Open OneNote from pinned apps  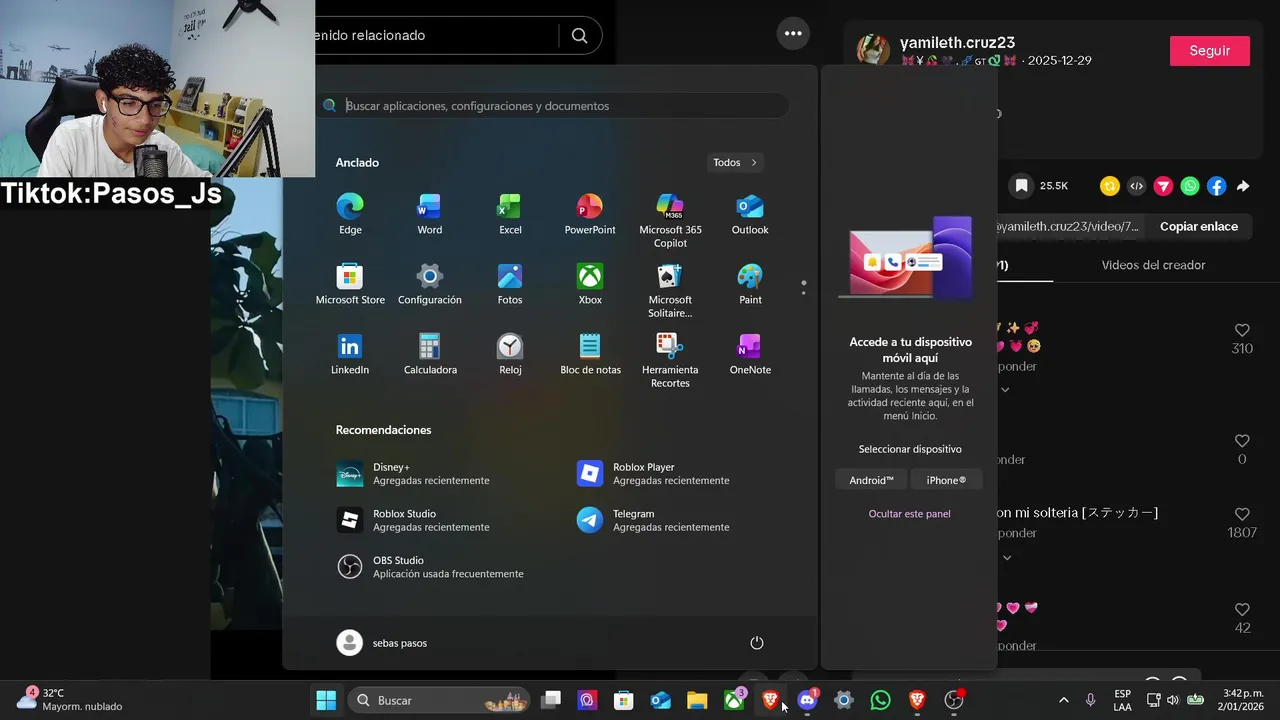click(x=750, y=355)
